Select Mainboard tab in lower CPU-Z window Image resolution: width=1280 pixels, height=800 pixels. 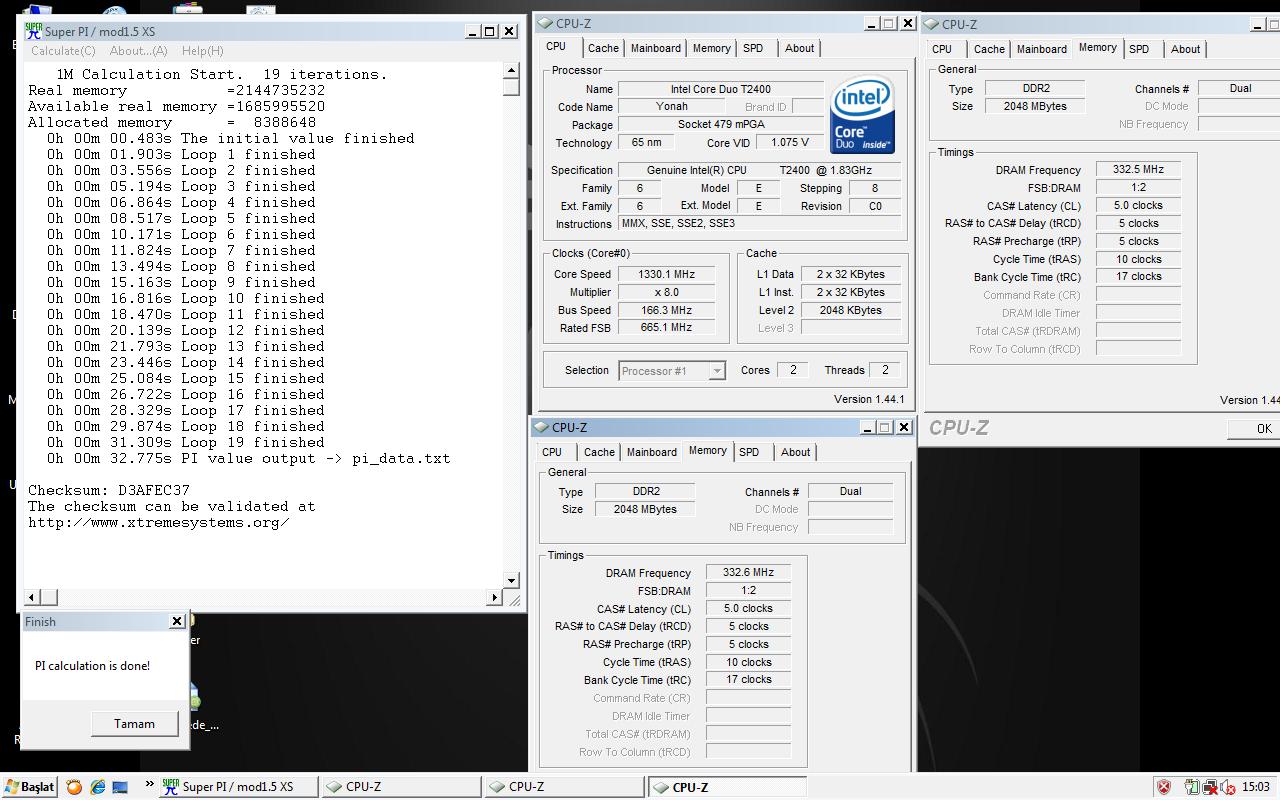652,452
